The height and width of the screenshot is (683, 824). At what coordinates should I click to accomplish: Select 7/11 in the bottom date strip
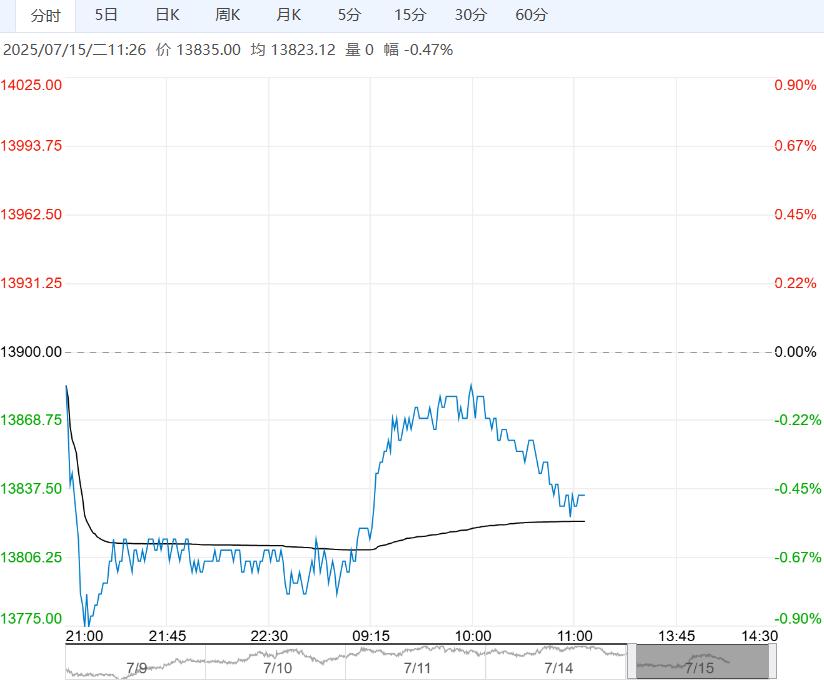pyautogui.click(x=417, y=666)
